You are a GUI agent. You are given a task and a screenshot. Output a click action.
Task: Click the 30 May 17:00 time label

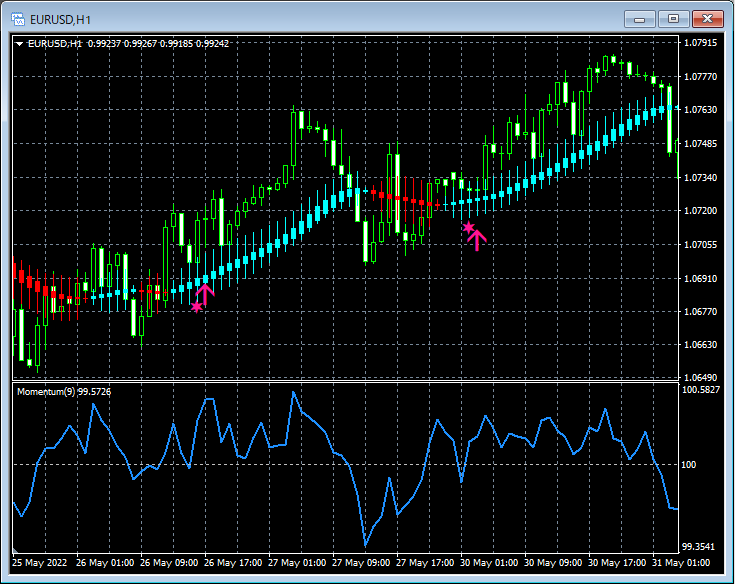617,562
